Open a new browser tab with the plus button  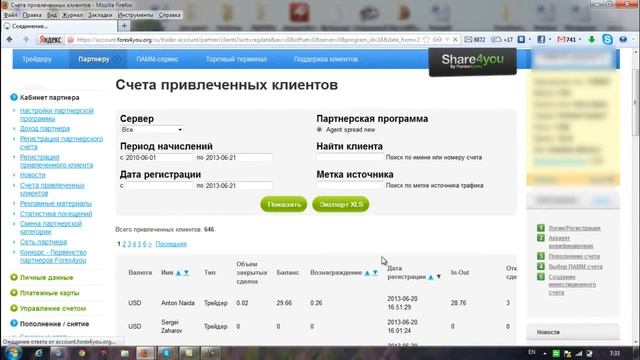tap(124, 26)
